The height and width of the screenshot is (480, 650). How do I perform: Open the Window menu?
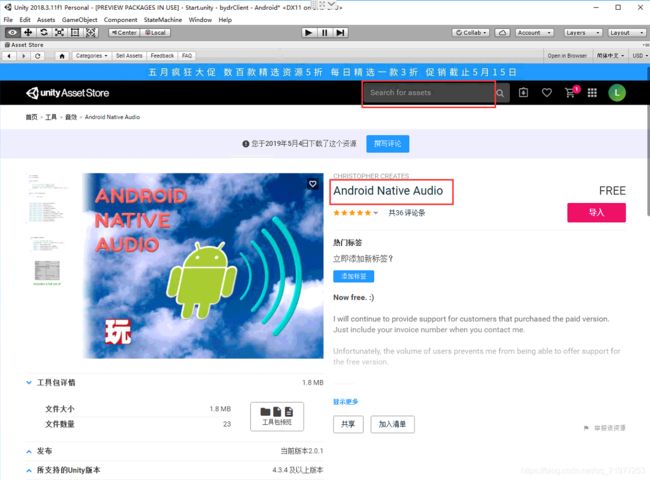point(200,19)
